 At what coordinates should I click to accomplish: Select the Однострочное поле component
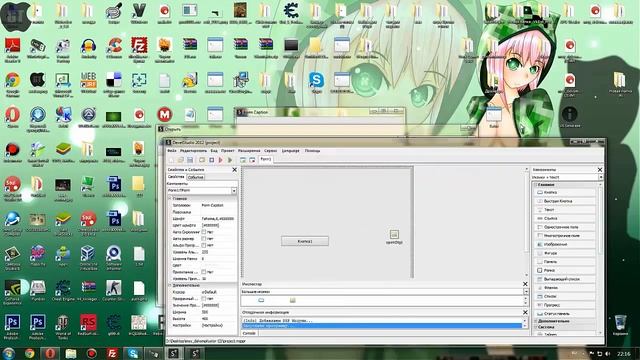pyautogui.click(x=564, y=227)
